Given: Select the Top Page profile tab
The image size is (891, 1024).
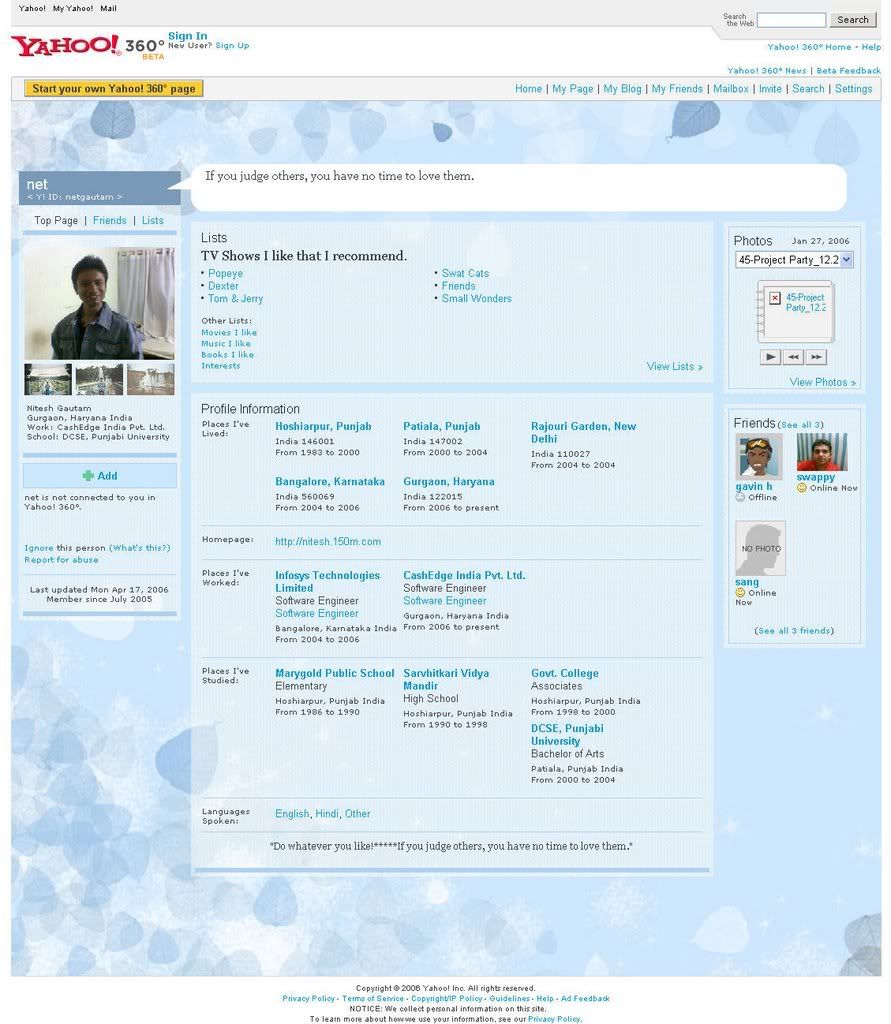Looking at the screenshot, I should (56, 221).
